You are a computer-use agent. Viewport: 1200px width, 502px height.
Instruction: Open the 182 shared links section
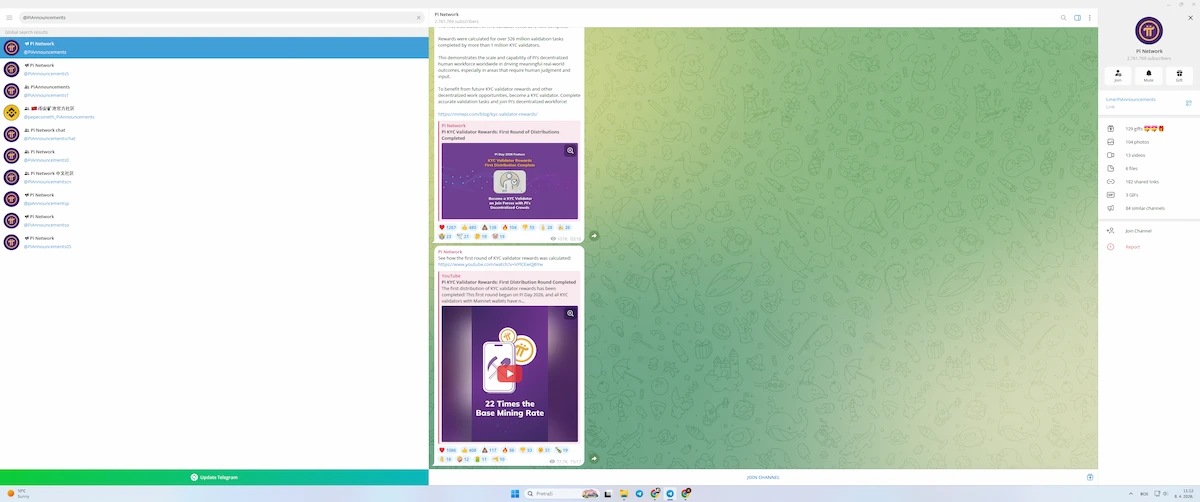(1149, 181)
